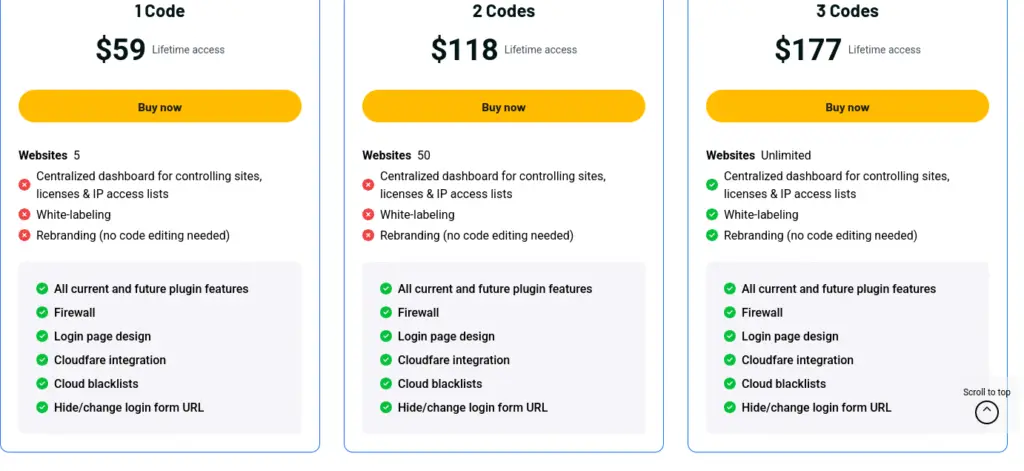
Task: Click green check beside Login page design, 3 Codes
Action: point(730,337)
